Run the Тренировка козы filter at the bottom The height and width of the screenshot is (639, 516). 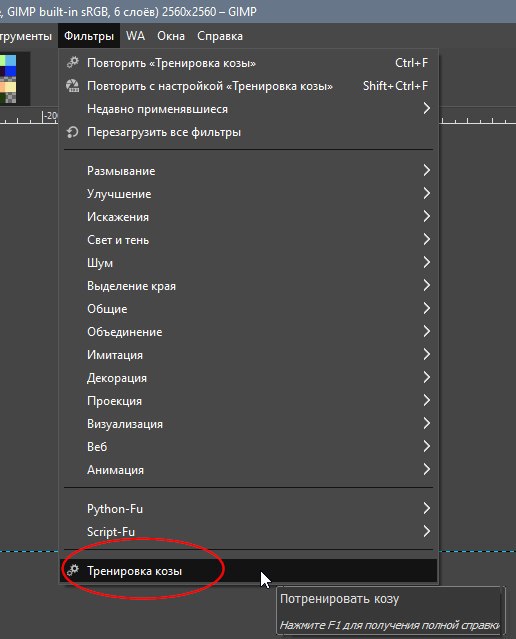pyautogui.click(x=249, y=571)
